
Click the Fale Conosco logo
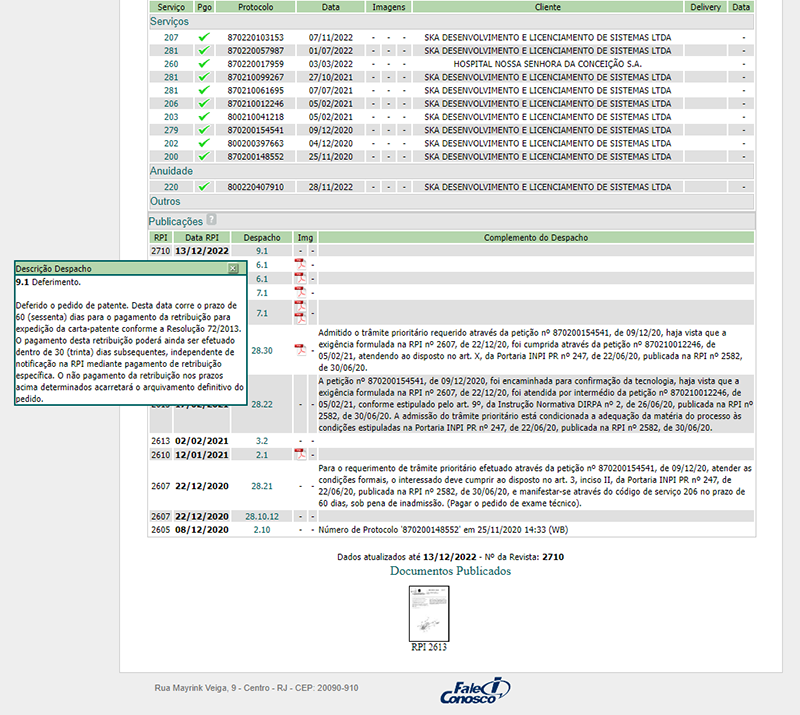click(475, 691)
